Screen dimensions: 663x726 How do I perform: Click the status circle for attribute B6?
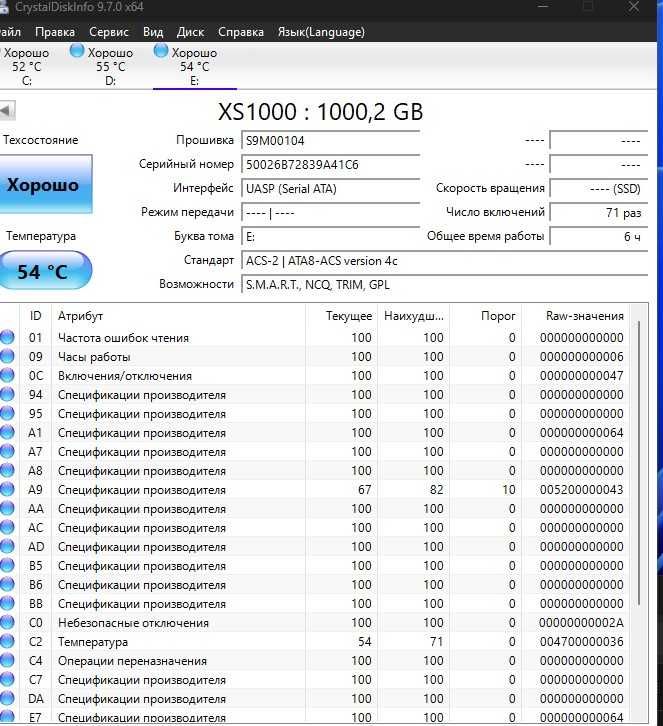[x=7, y=584]
